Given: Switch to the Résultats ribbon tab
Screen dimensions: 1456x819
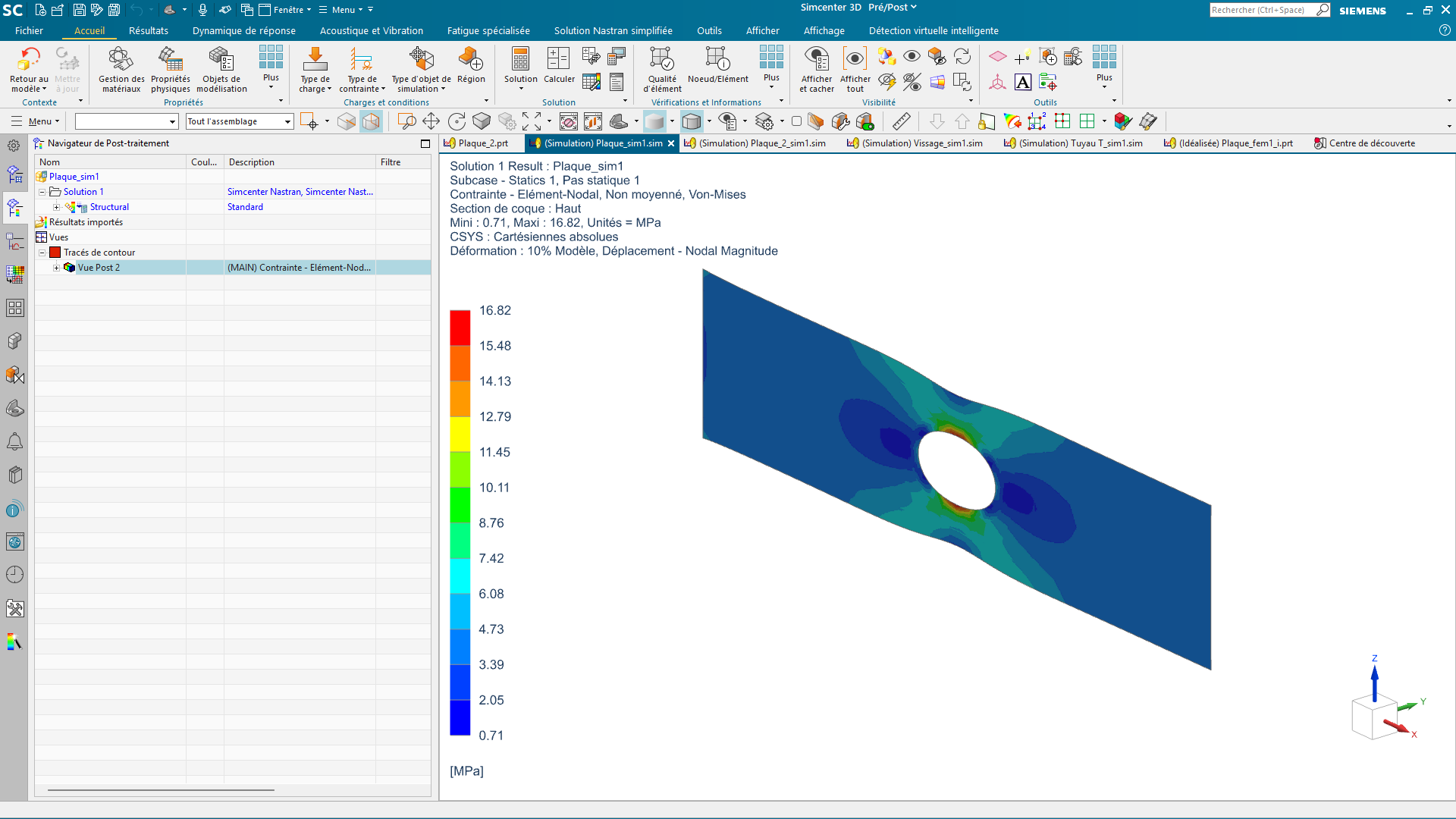Looking at the screenshot, I should click(x=149, y=31).
